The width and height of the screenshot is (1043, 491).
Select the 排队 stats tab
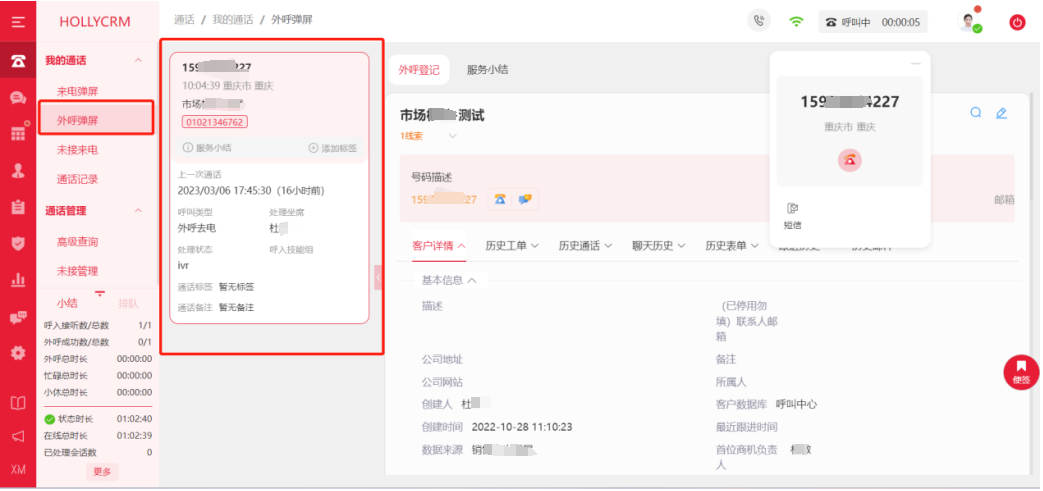coord(128,303)
